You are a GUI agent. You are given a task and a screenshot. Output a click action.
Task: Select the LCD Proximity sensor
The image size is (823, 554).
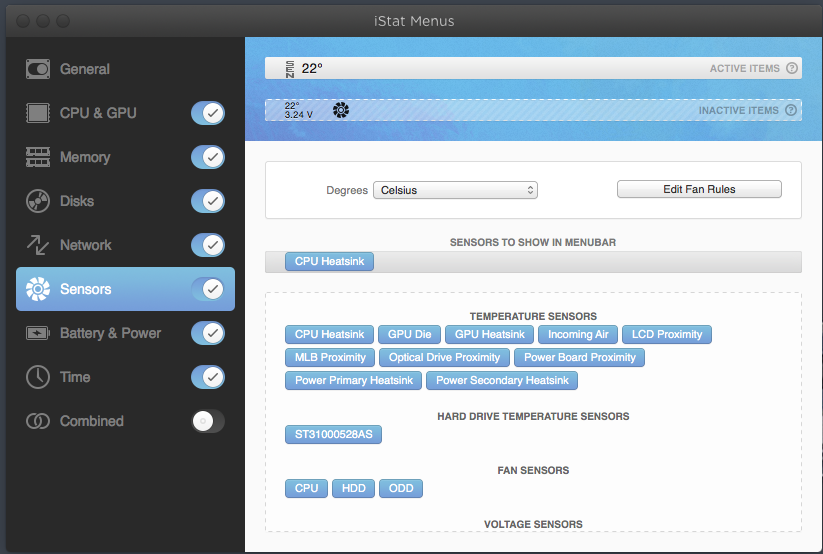coord(667,335)
